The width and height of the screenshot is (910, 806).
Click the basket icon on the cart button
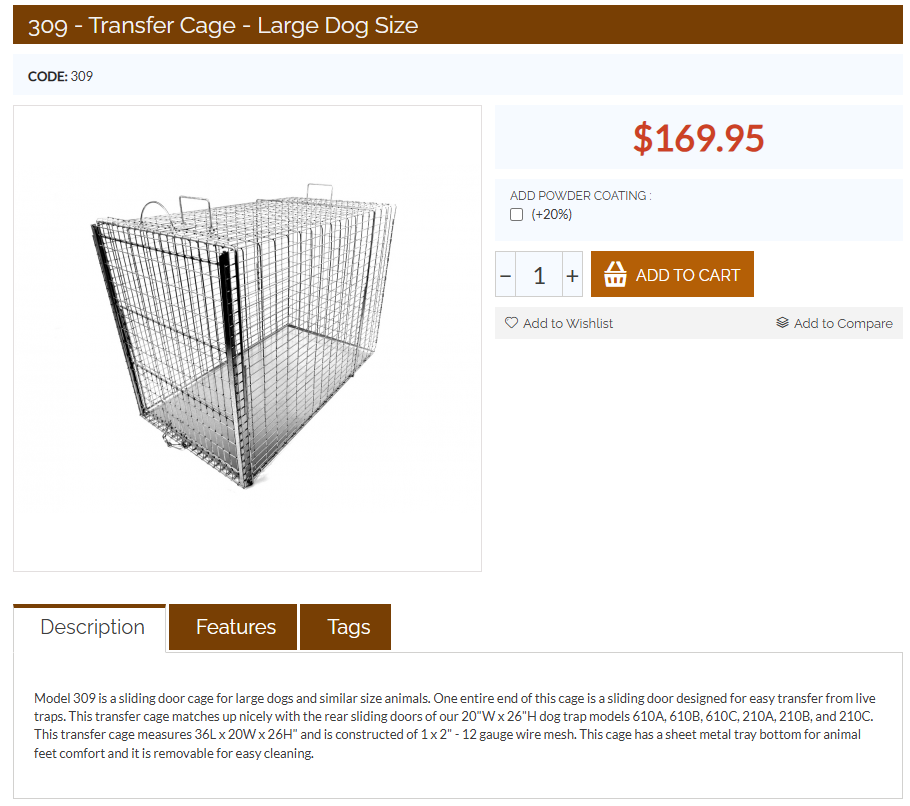(x=615, y=274)
